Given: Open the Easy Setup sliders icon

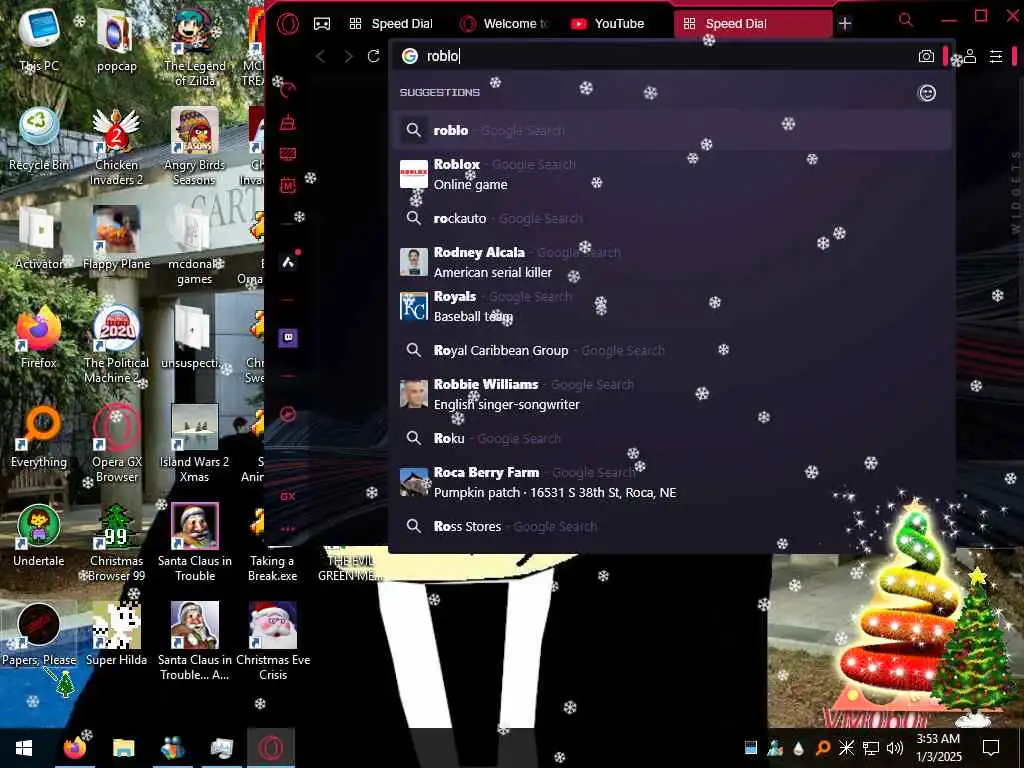Looking at the screenshot, I should (996, 56).
